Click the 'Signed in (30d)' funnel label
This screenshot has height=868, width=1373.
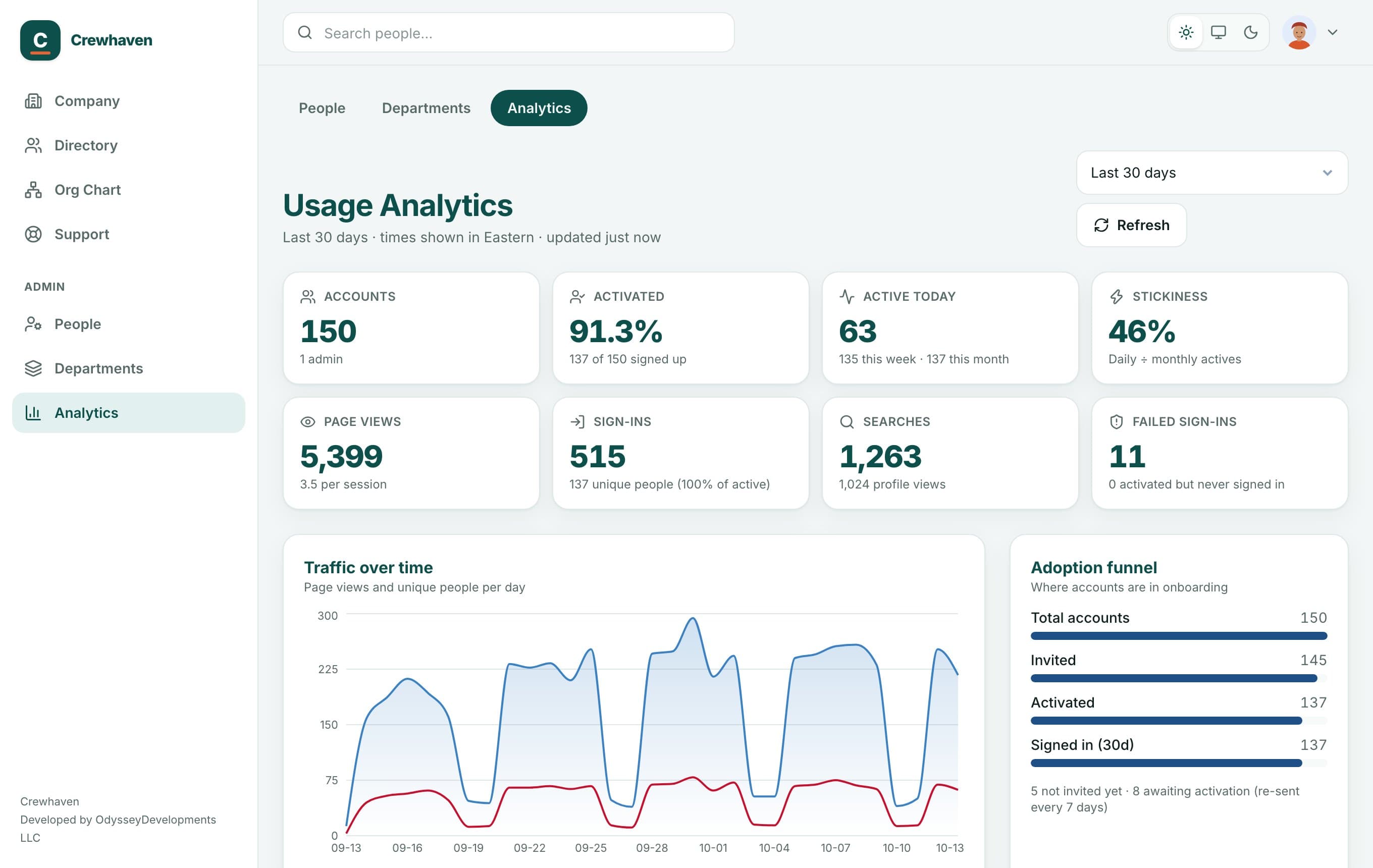point(1082,745)
